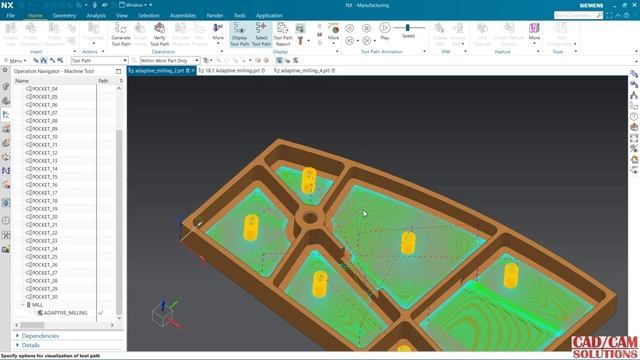
Task: Toggle Select Tool Path button
Action: [261, 34]
